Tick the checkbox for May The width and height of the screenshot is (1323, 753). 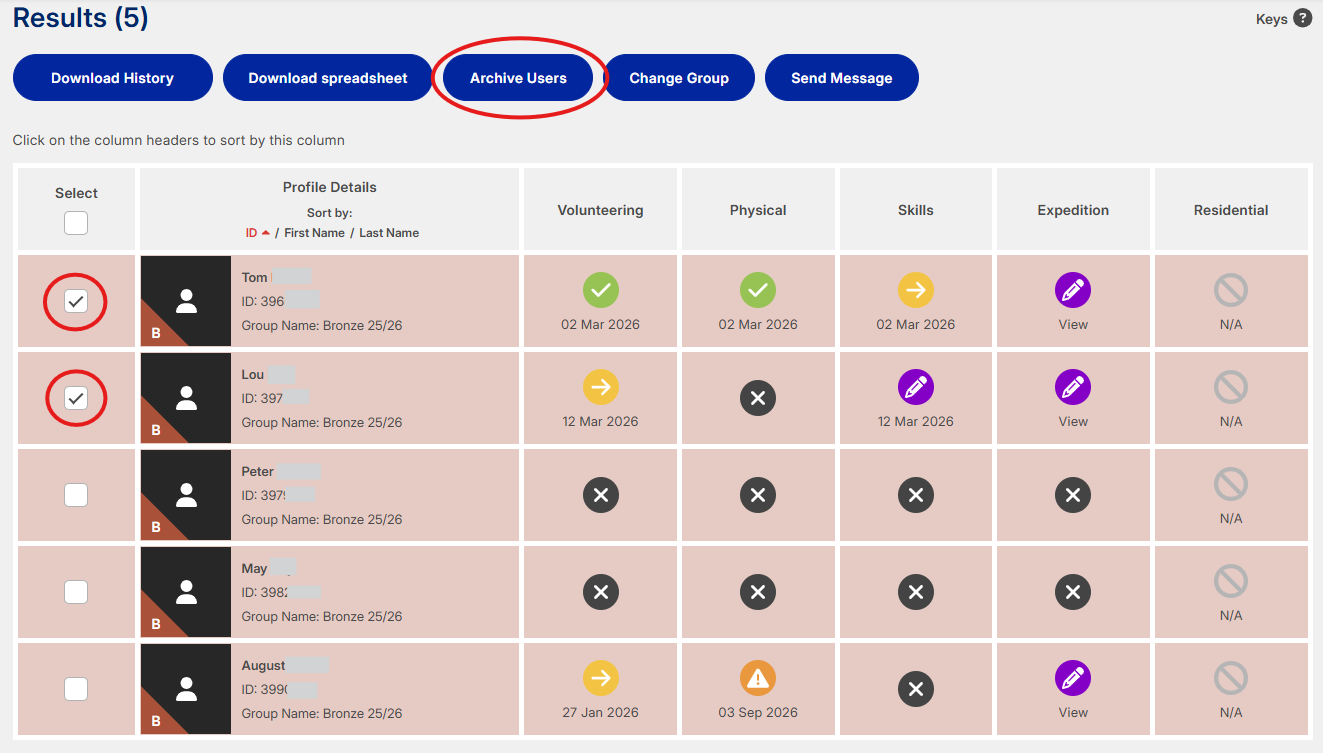point(76,592)
